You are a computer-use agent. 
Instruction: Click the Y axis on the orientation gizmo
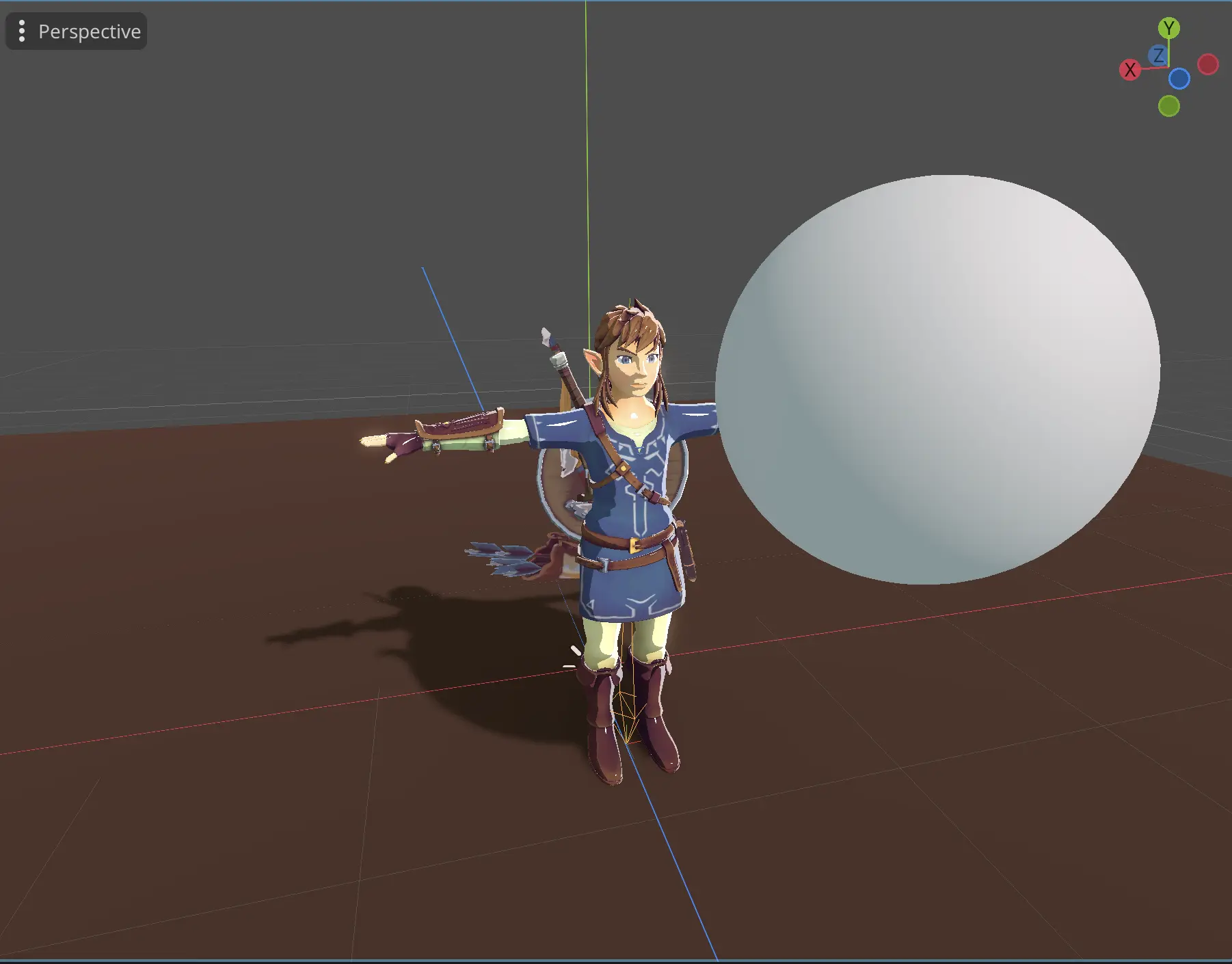1169,27
